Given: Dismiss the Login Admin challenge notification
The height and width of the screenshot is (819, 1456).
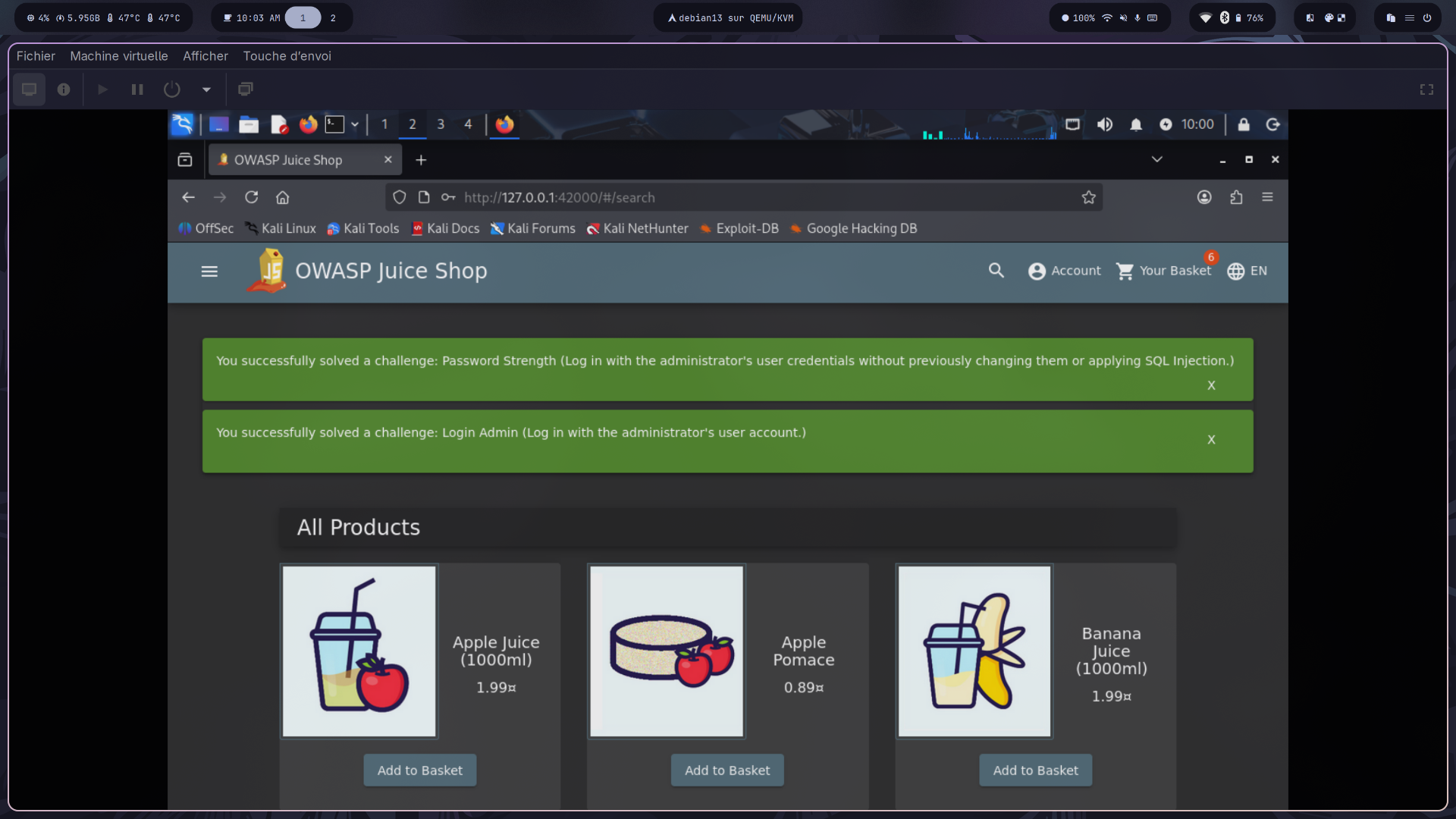Looking at the screenshot, I should (1211, 440).
